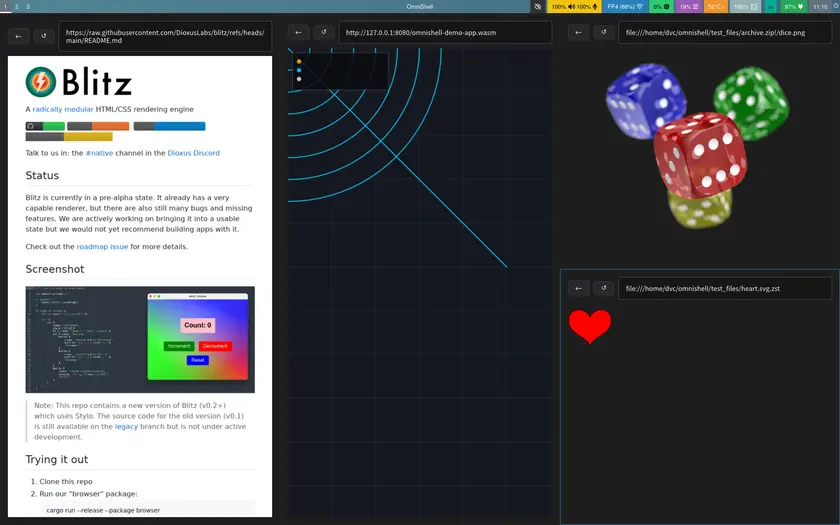Viewport: 840px width, 525px height.
Task: Go back in the omnishell-demo-app.wasm pane
Action: point(298,32)
